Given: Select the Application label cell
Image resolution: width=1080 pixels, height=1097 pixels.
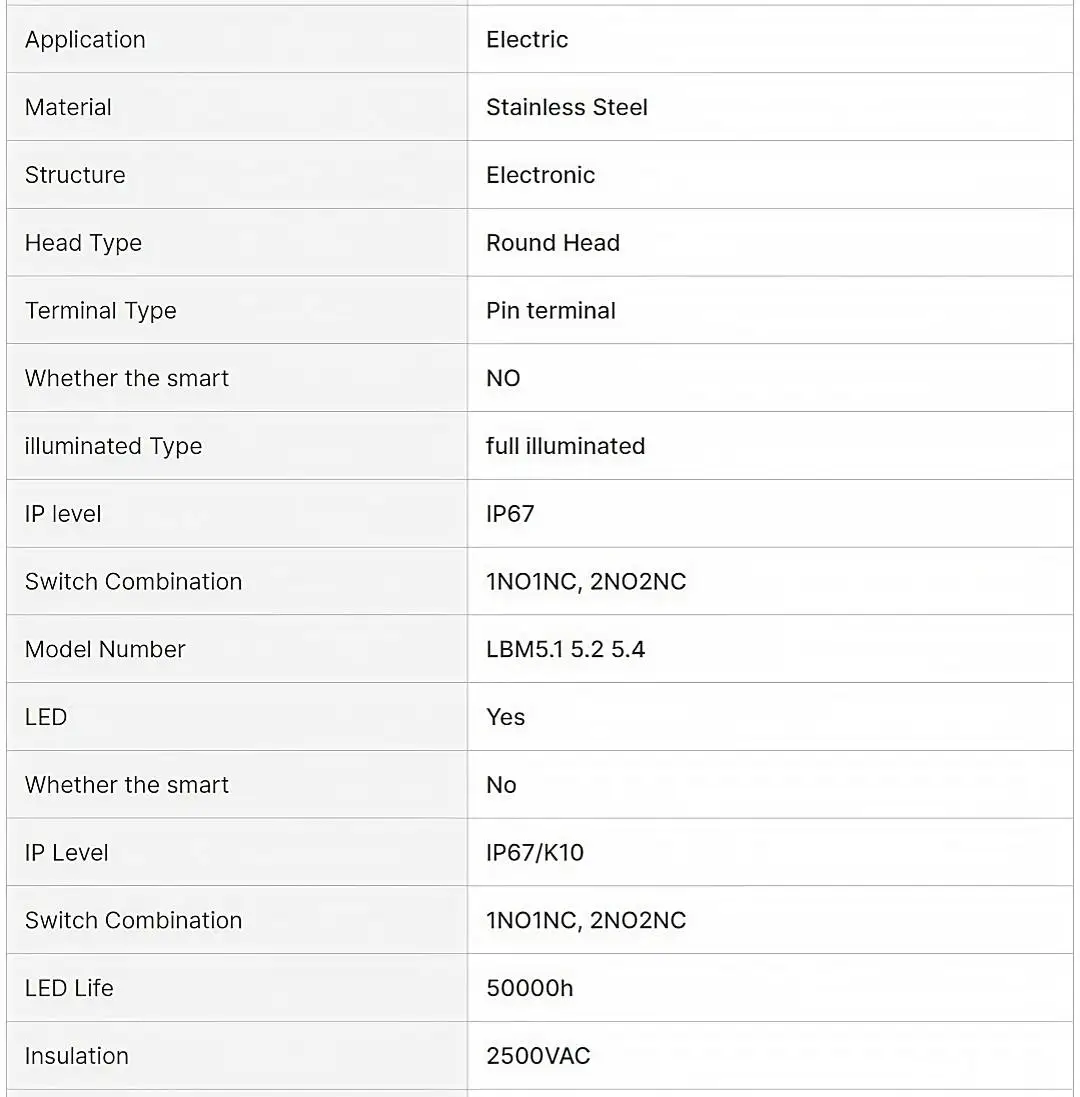Looking at the screenshot, I should 237,39.
